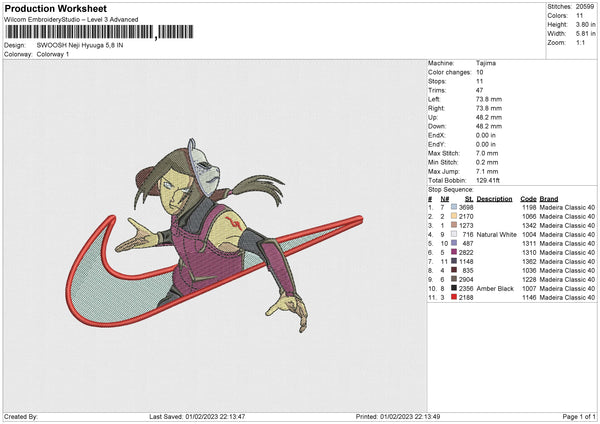Click the 'Description' column header
The image size is (600, 424).
coord(494,199)
